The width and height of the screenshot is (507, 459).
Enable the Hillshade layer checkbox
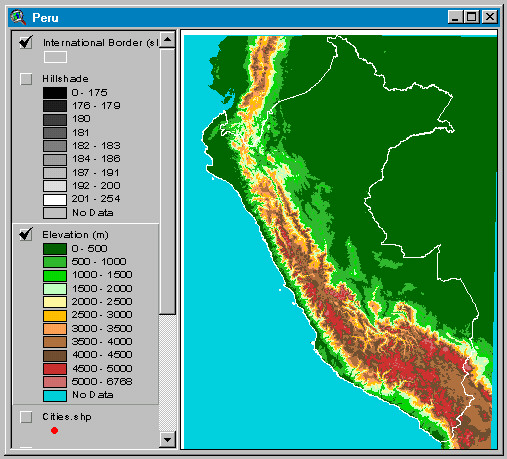click(x=26, y=79)
